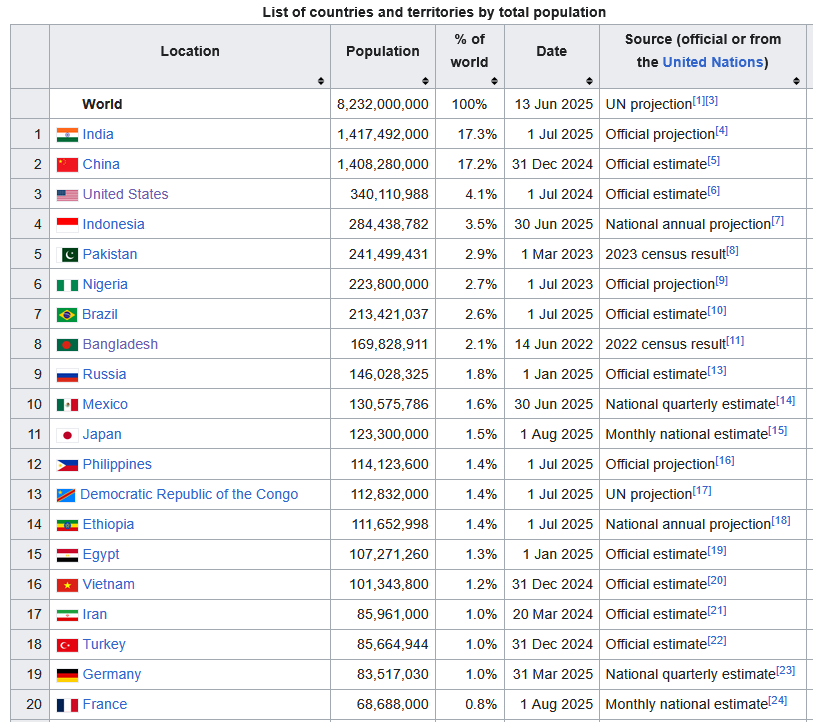Click the Vietnam flag icon
The width and height of the screenshot is (813, 722).
(67, 585)
